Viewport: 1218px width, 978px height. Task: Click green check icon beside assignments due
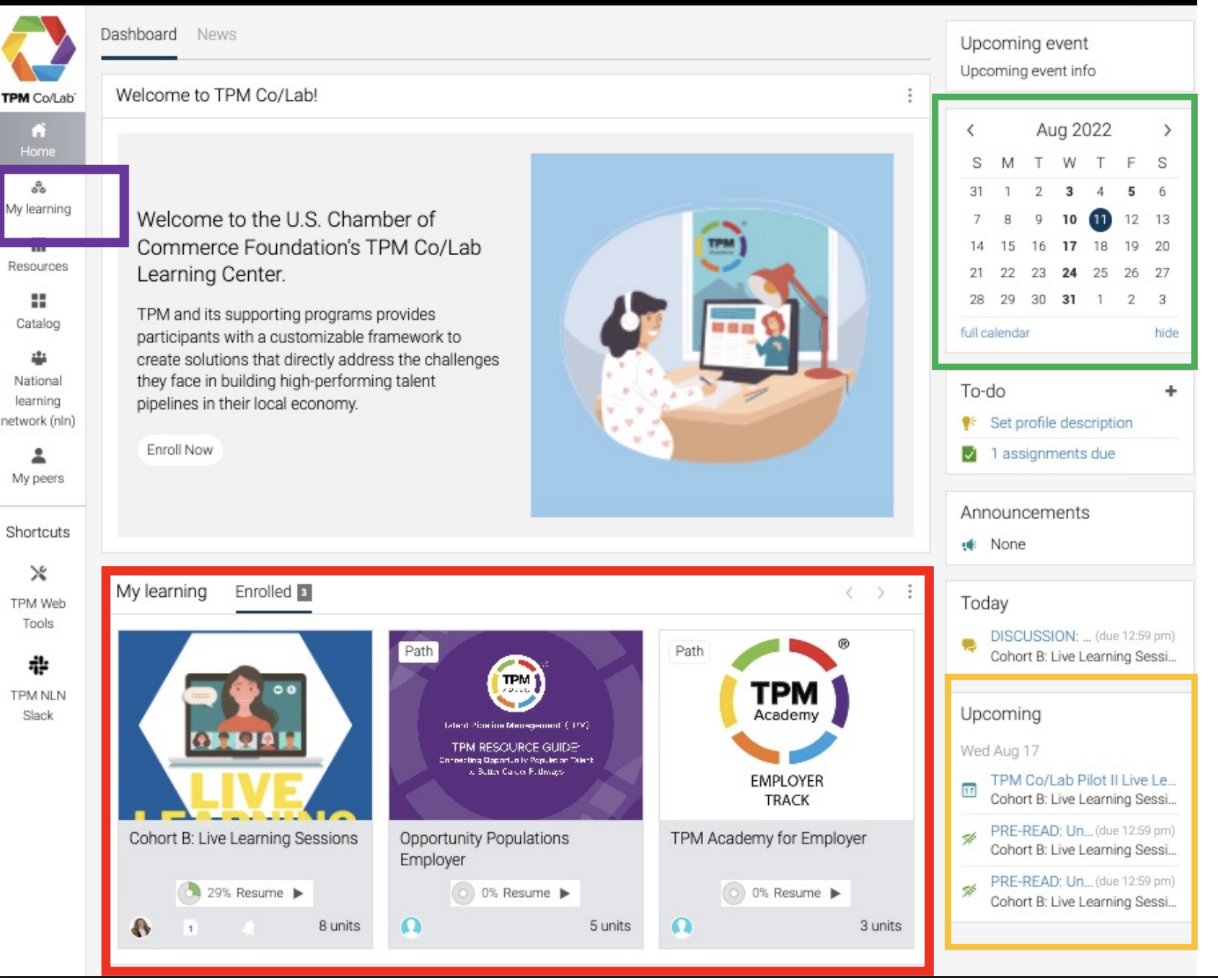(968, 454)
